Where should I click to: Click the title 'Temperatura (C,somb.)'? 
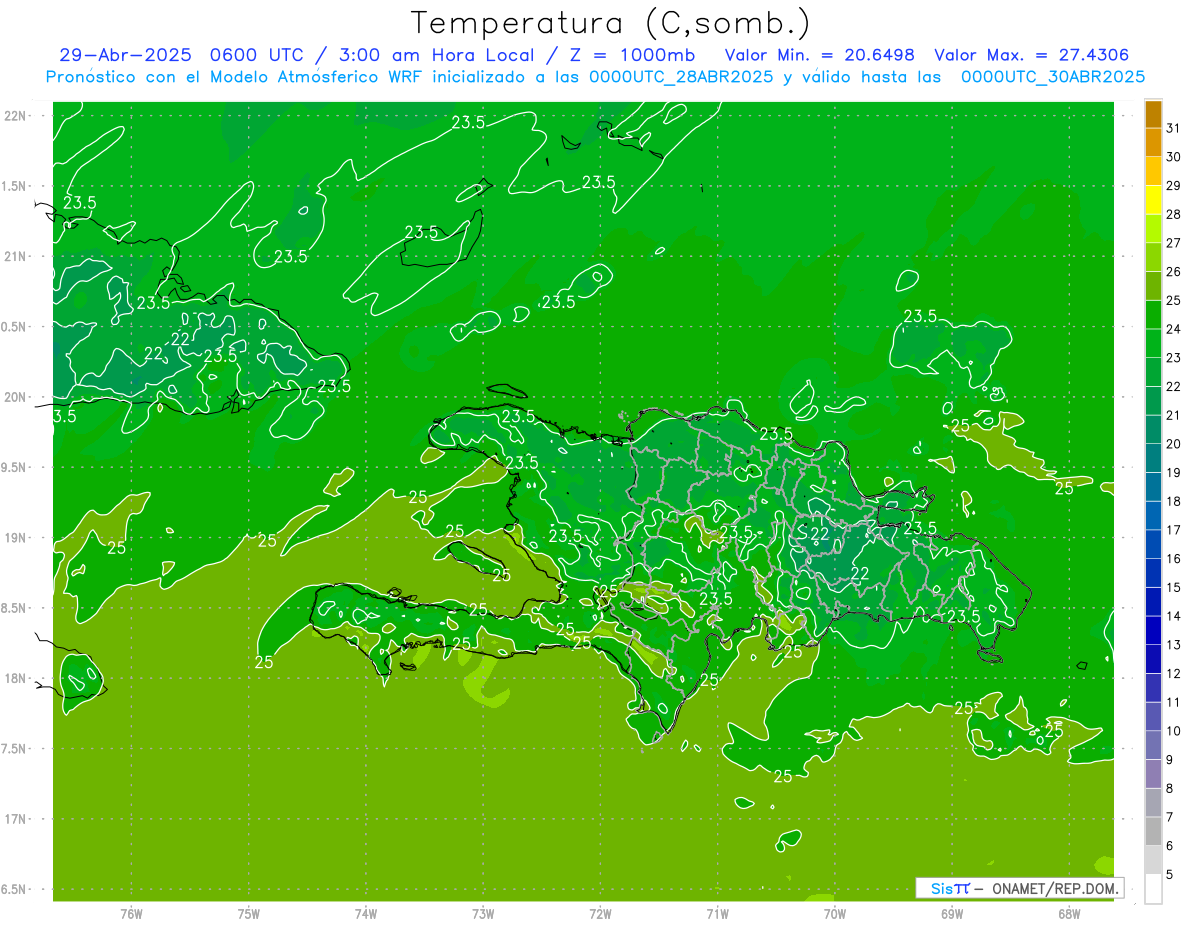click(x=610, y=23)
